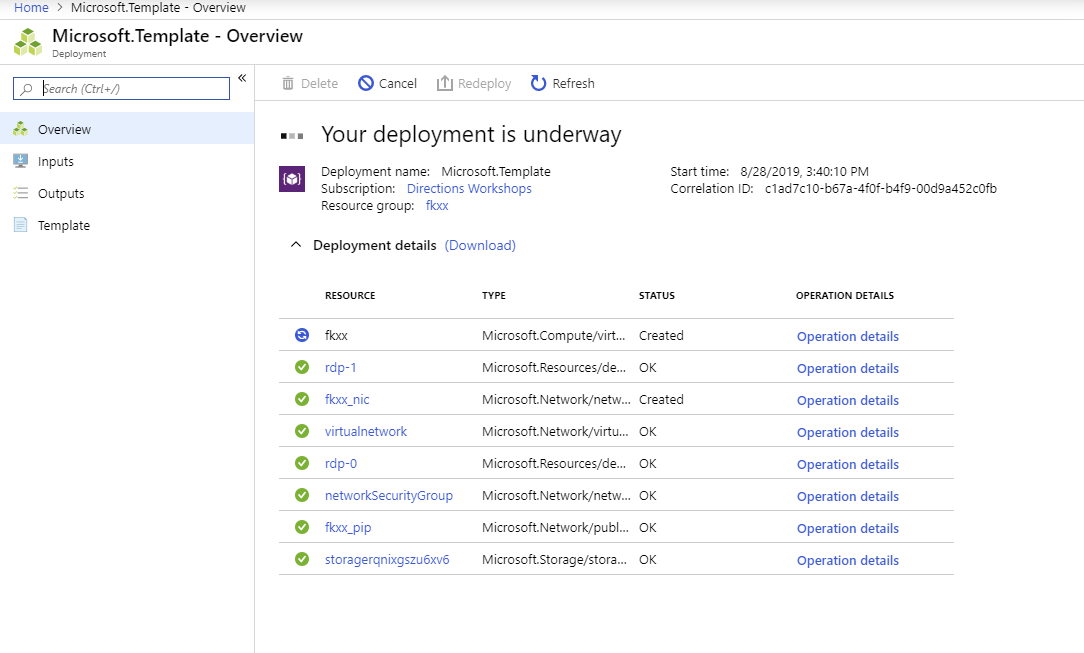Image resolution: width=1084 pixels, height=653 pixels.
Task: Open the Overview menu item
Action: (x=127, y=129)
